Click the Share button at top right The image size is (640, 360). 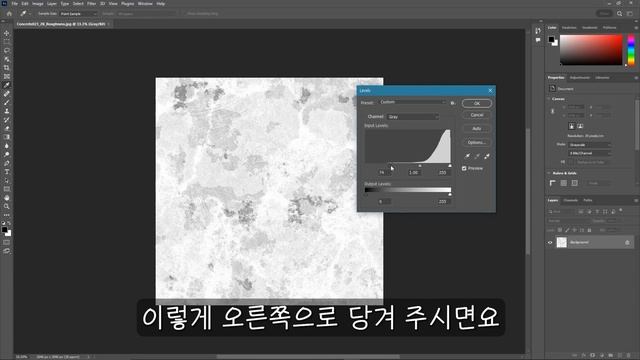[x=604, y=13]
